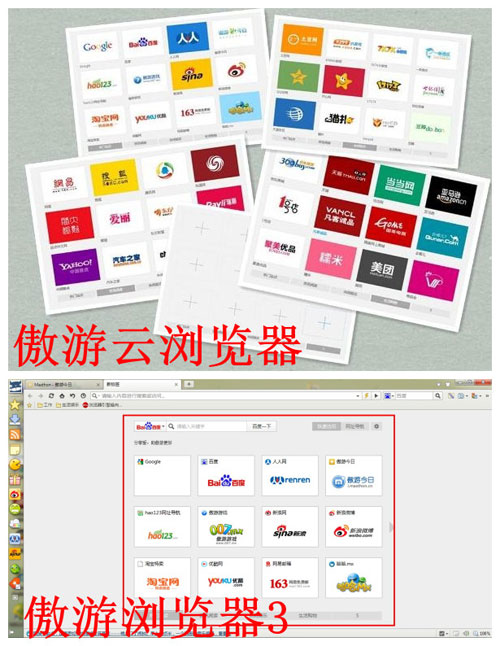Open the 百度 quick dial tile
Screen dimensions: 500x646
[x=226, y=475]
